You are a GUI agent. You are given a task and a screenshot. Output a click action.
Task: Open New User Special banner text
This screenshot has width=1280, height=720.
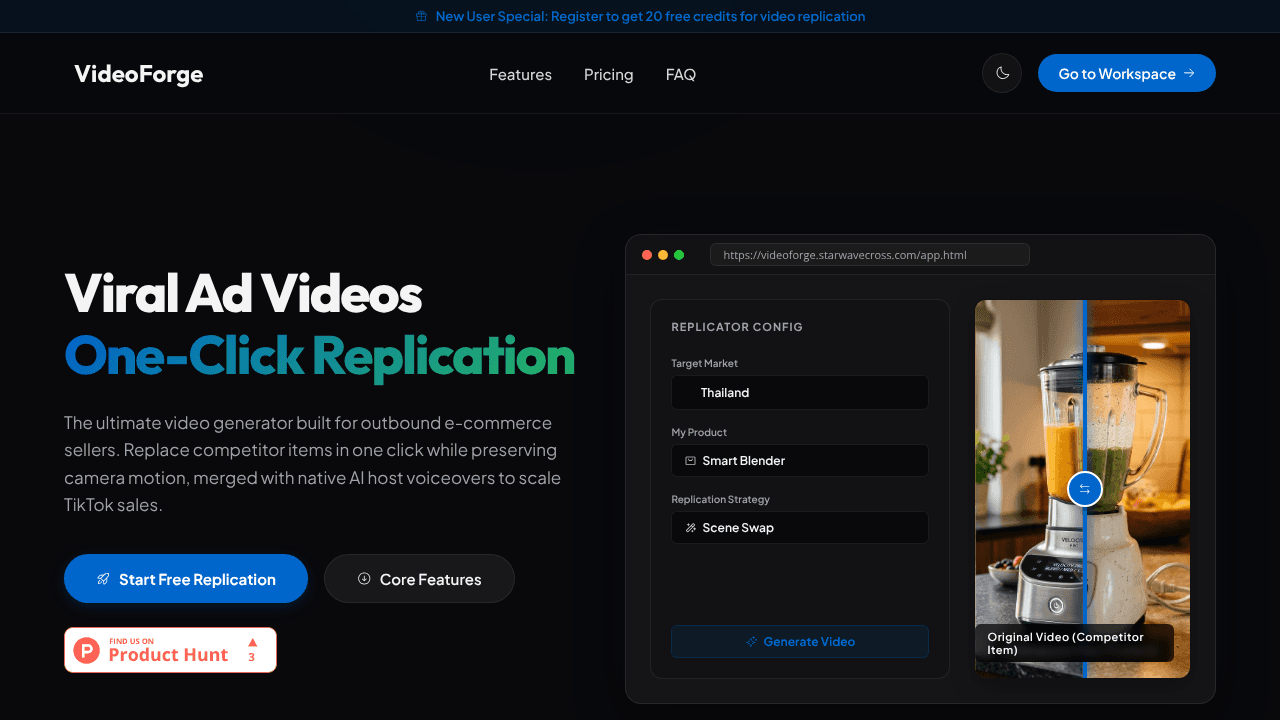click(x=650, y=16)
